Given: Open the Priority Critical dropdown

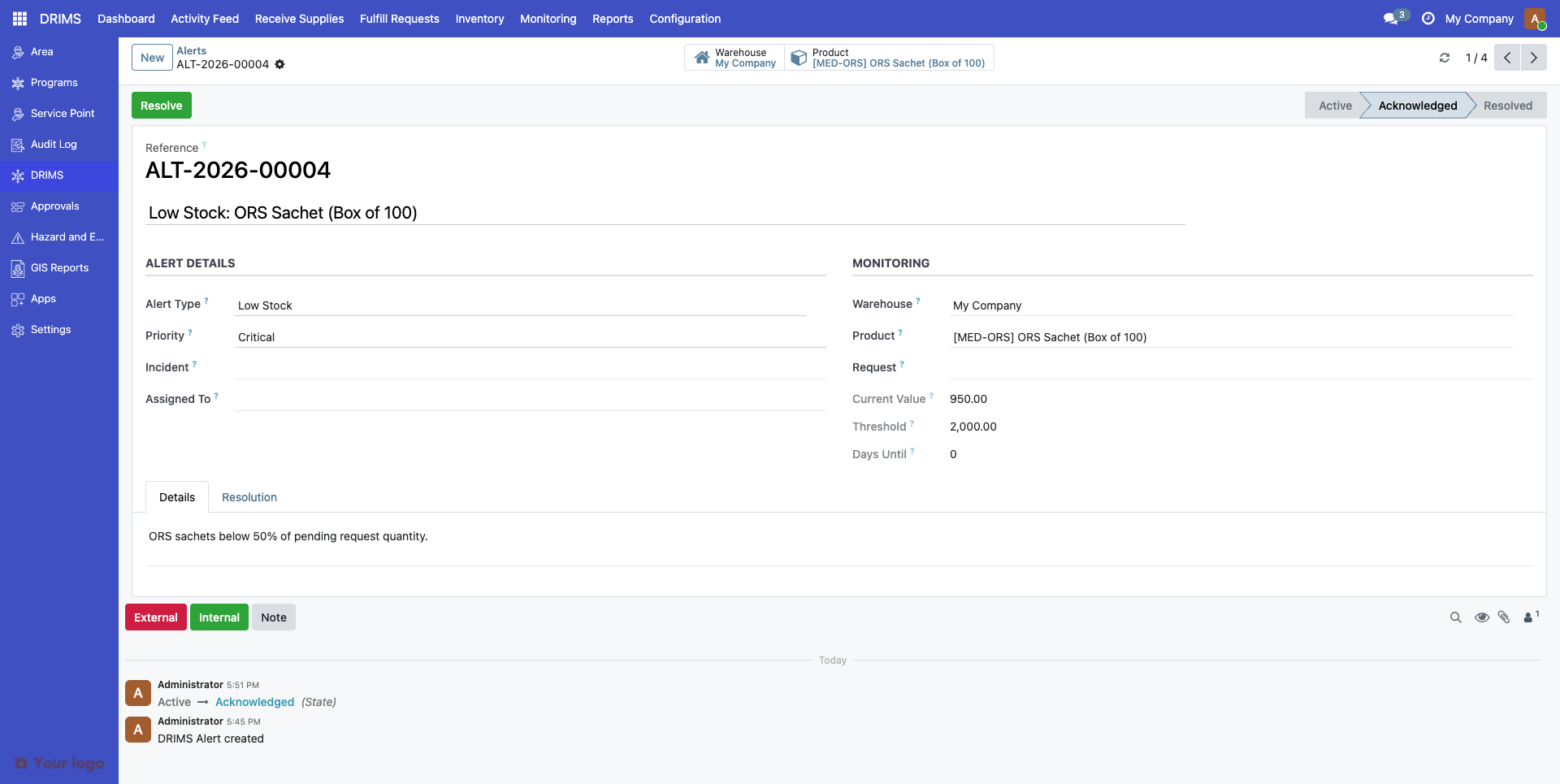Looking at the screenshot, I should click(530, 337).
